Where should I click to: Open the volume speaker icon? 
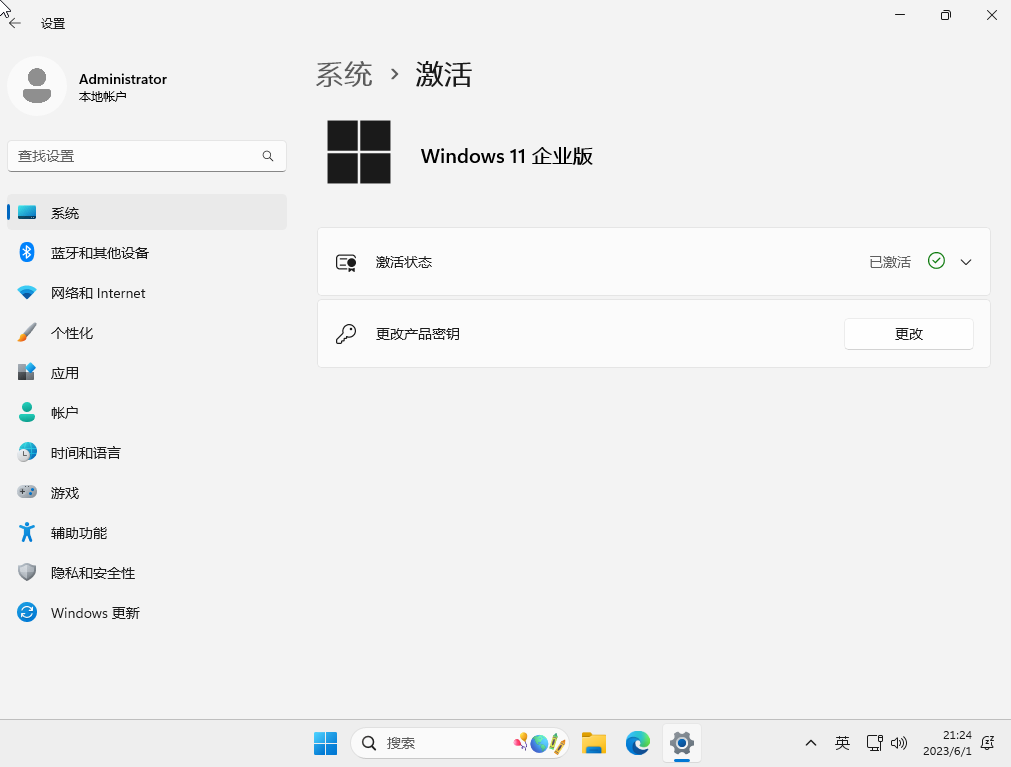899,743
